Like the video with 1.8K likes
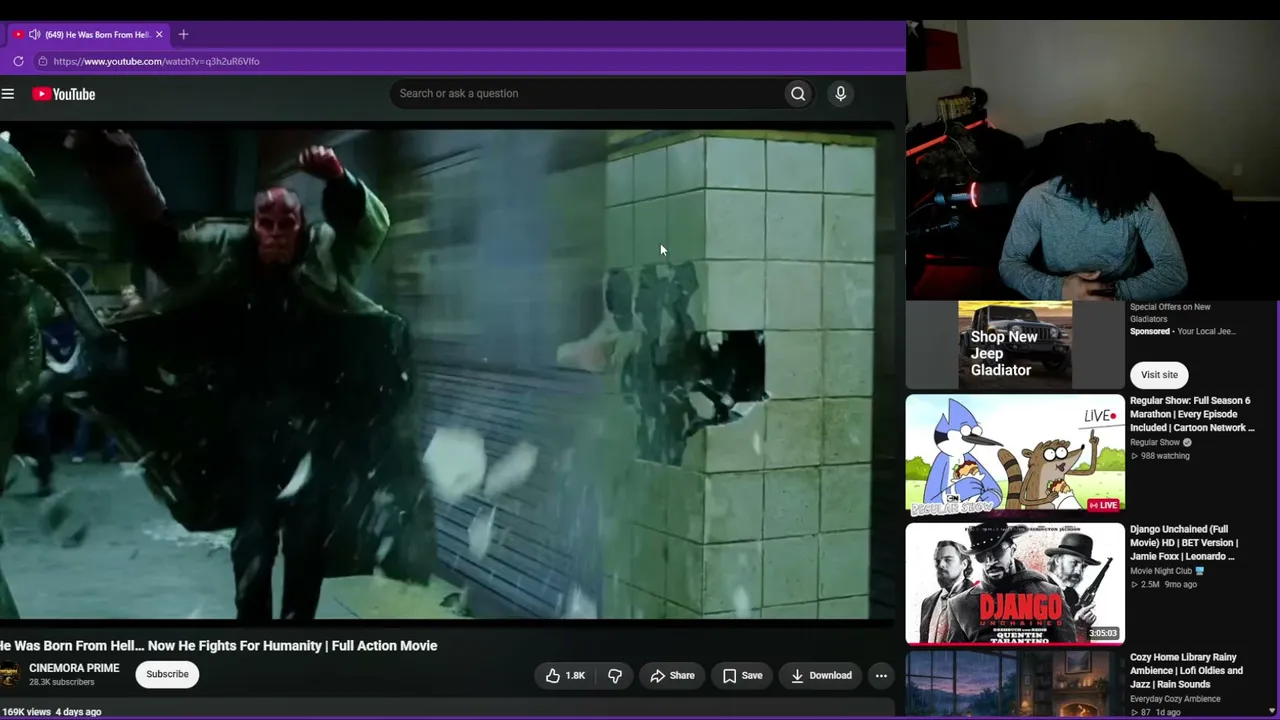The height and width of the screenshot is (720, 1280). (x=565, y=676)
